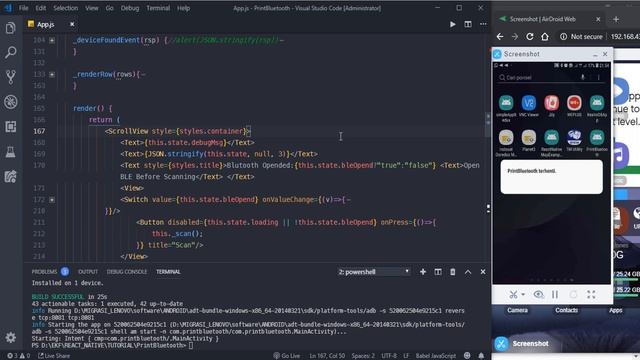
Task: Change the Babel JavaScript language mode
Action: 436,356
